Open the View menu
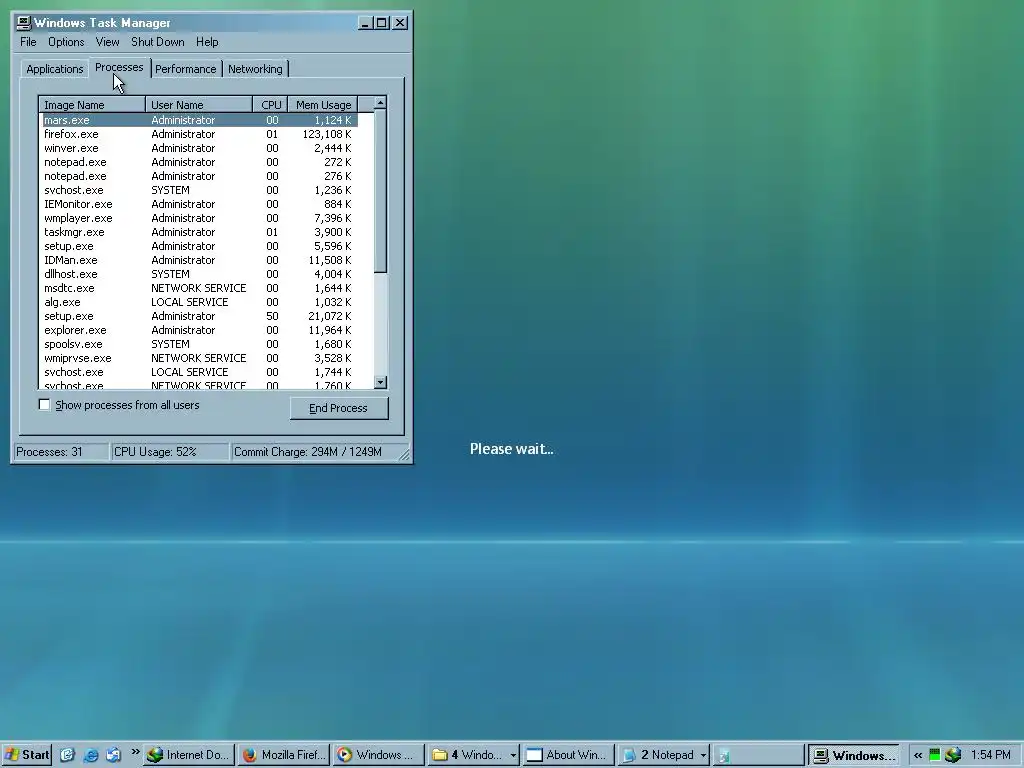 click(x=107, y=42)
